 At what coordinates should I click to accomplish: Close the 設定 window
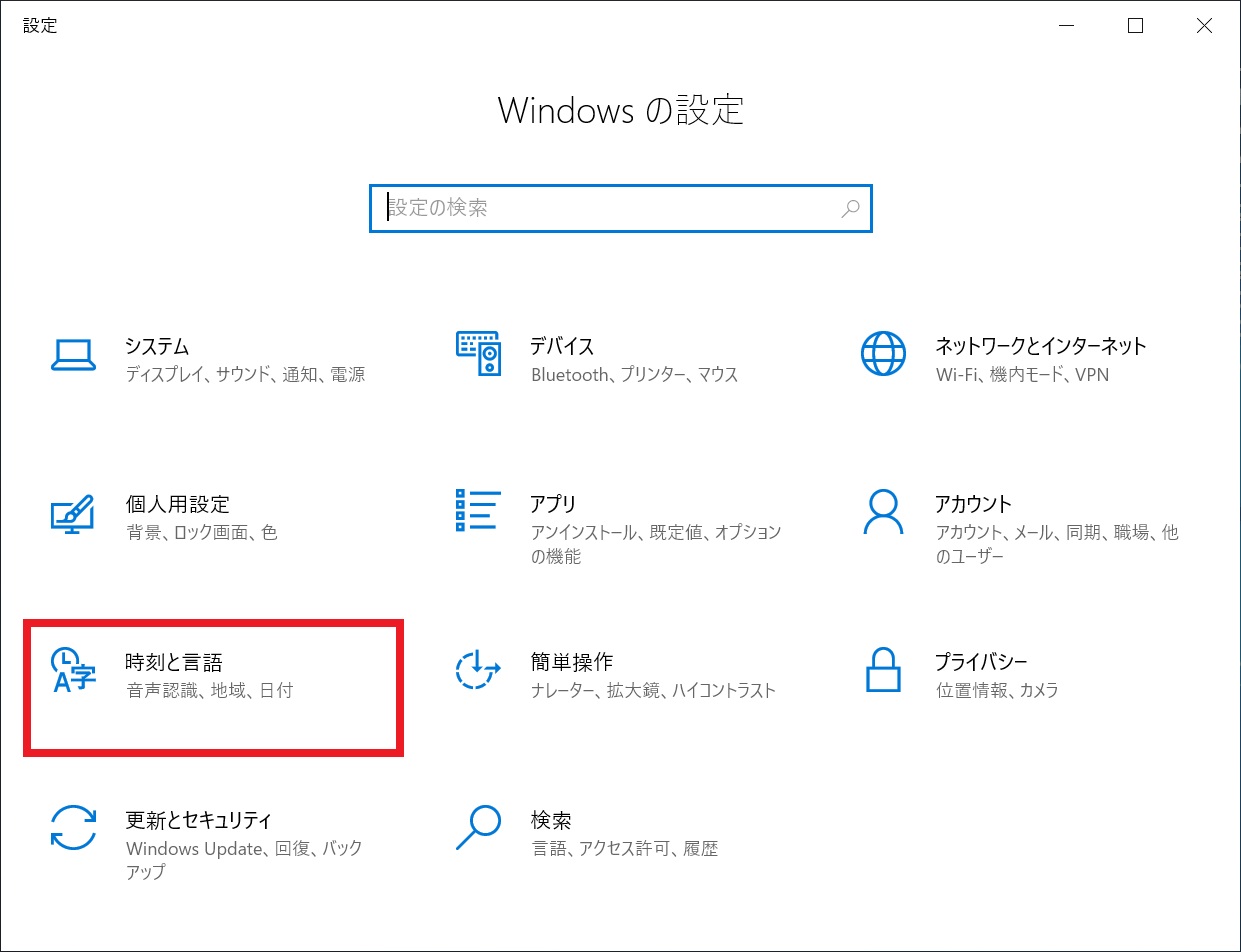[1205, 27]
